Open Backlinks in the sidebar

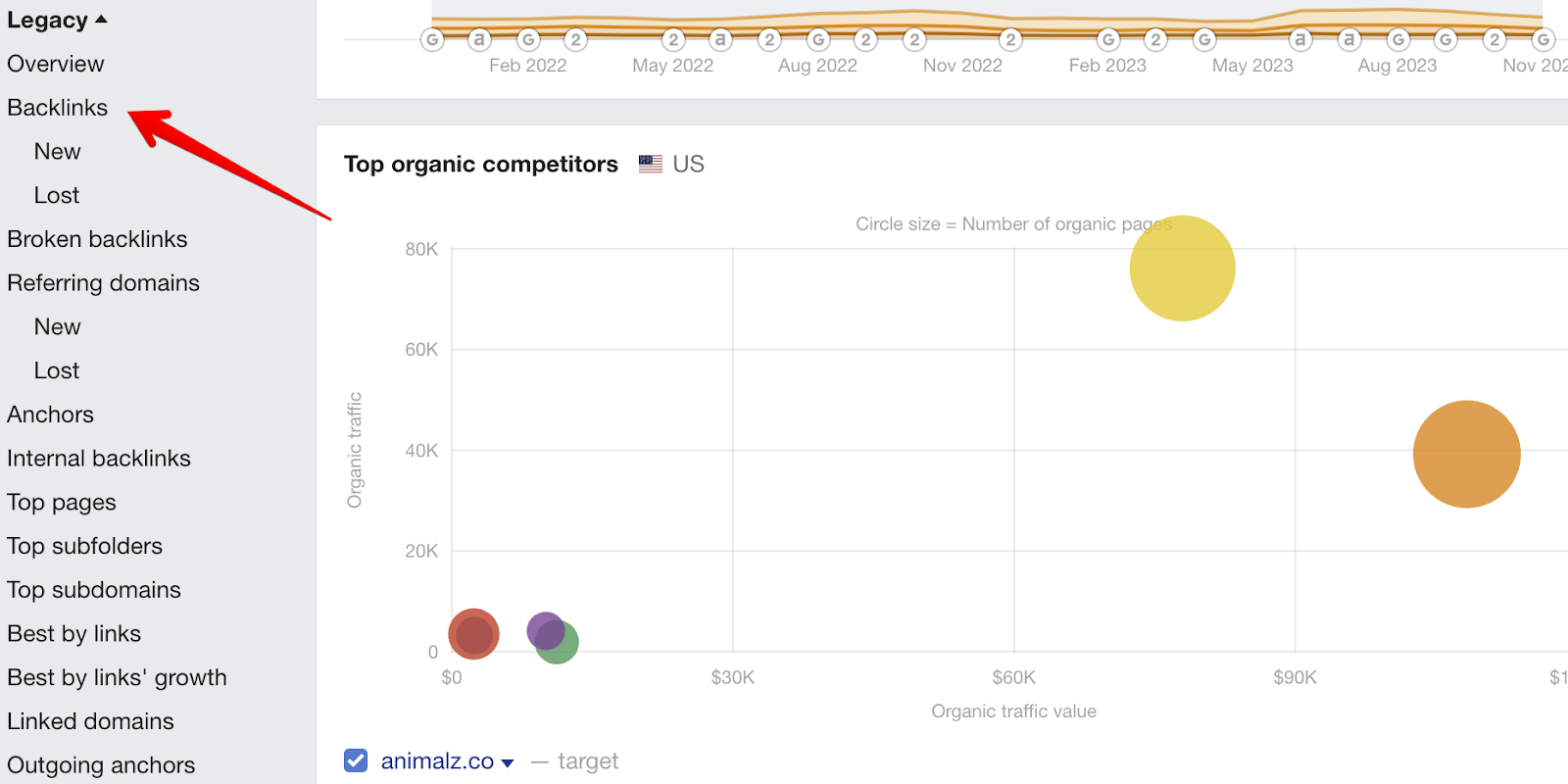tap(58, 108)
